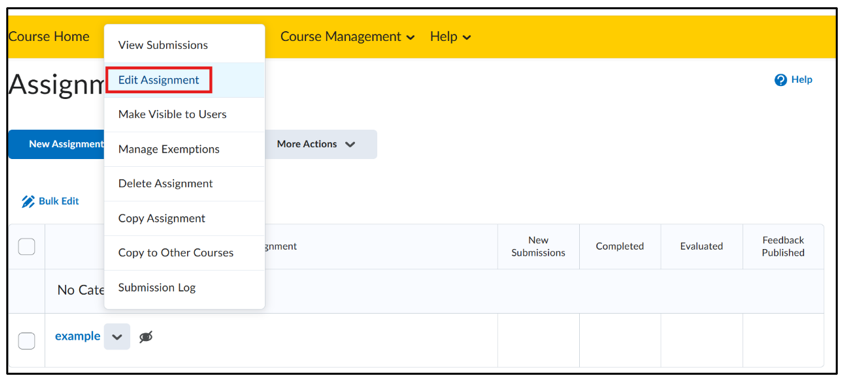Go to Course Home link

click(x=49, y=37)
